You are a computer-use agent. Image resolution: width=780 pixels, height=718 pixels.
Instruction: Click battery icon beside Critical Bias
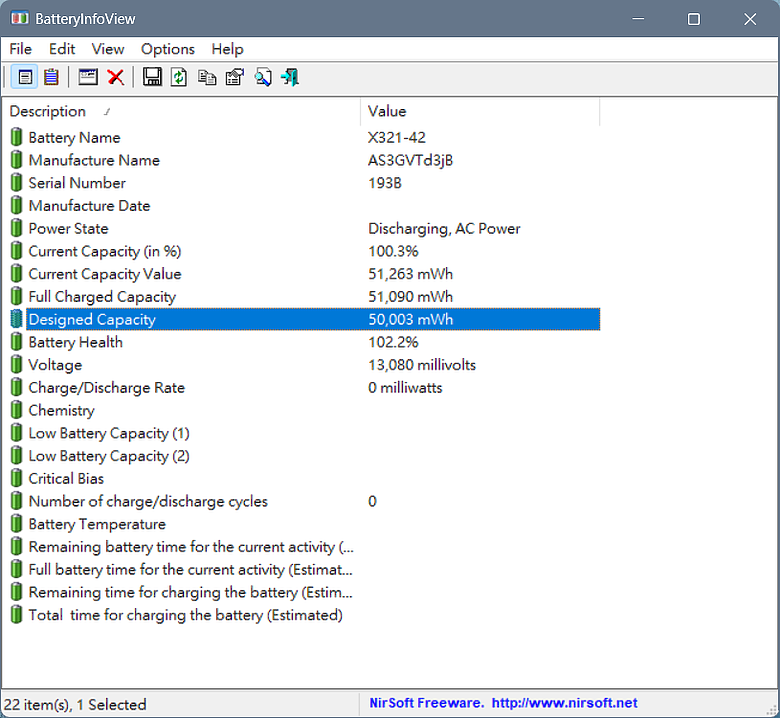click(16, 478)
